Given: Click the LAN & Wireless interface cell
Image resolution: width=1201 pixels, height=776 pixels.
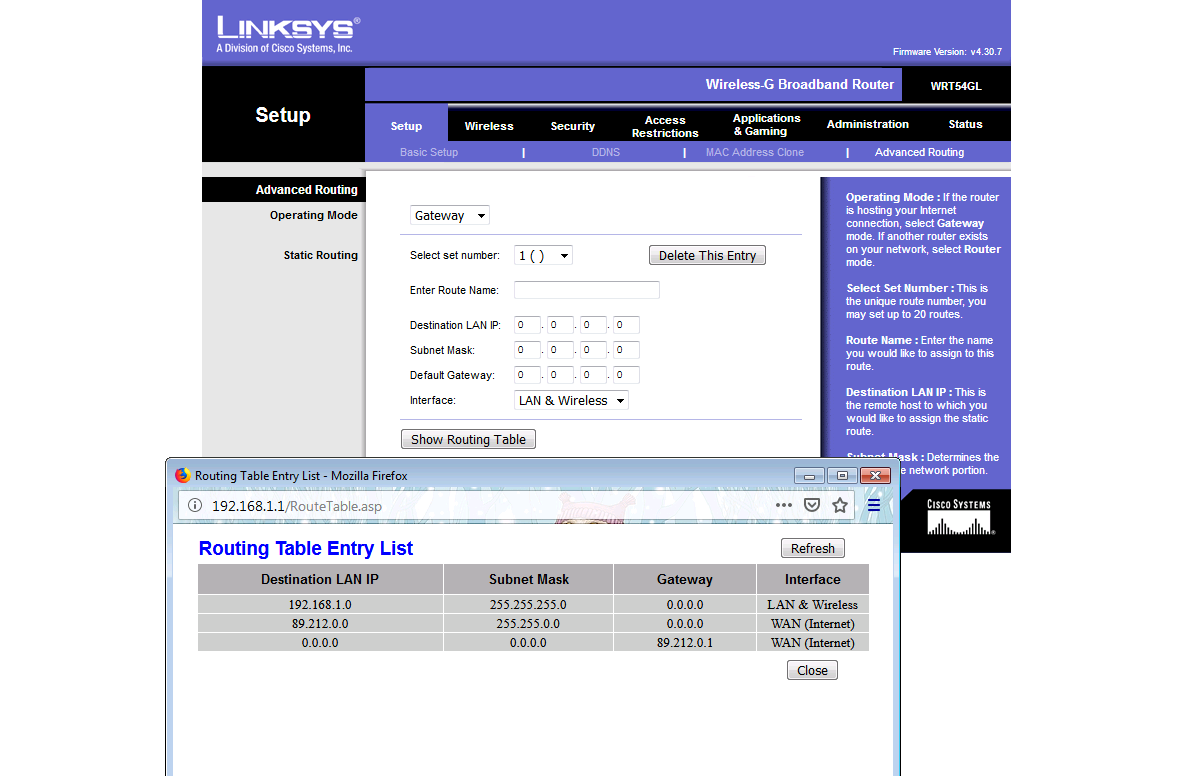Looking at the screenshot, I should pos(813,605).
